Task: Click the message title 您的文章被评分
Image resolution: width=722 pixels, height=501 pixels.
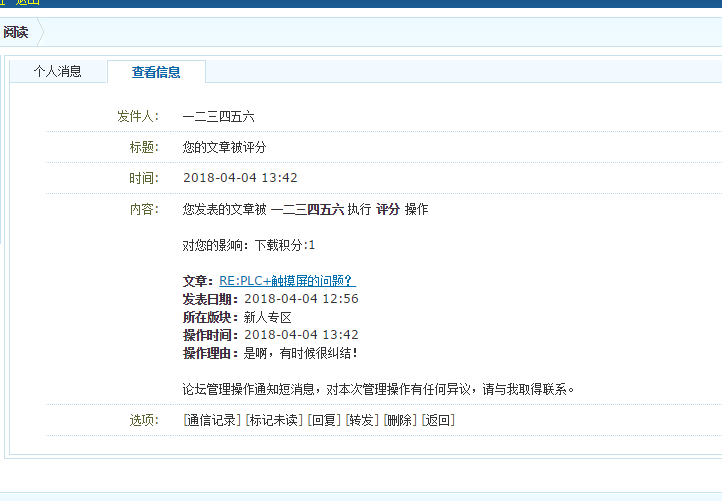Action: click(224, 148)
